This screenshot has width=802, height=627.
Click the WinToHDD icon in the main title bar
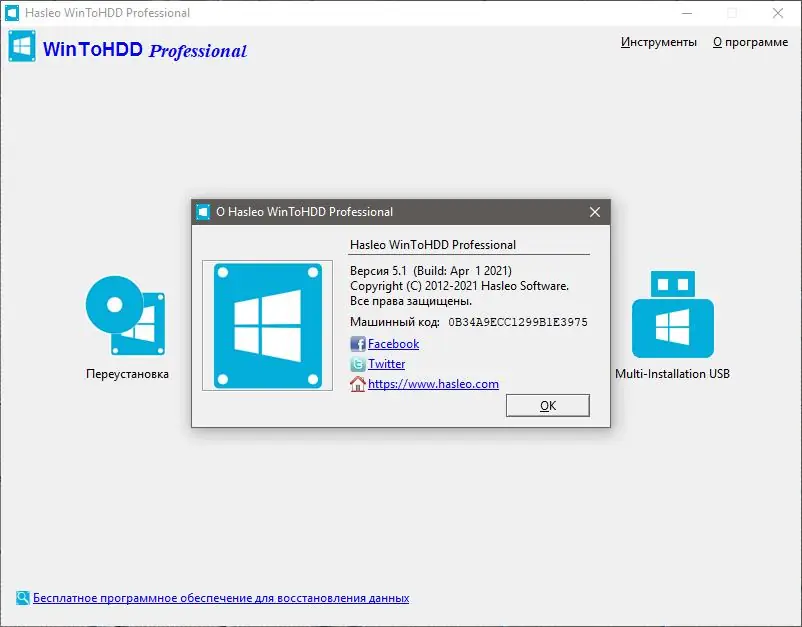tap(12, 12)
